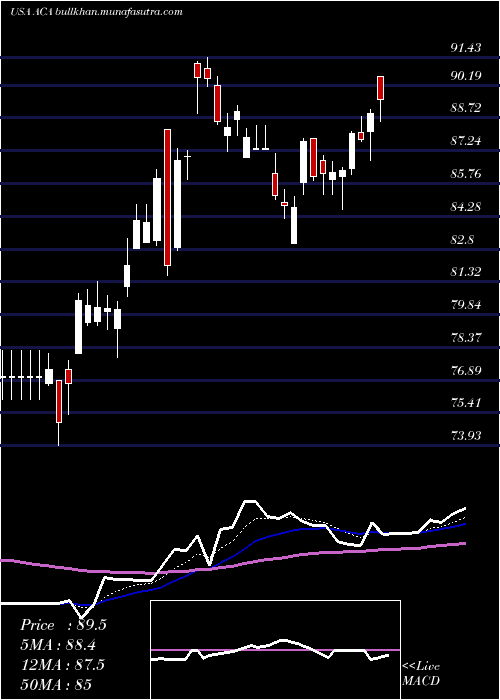
Task: Click the 73.93 price axis label
Action: pyautogui.click(x=466, y=436)
